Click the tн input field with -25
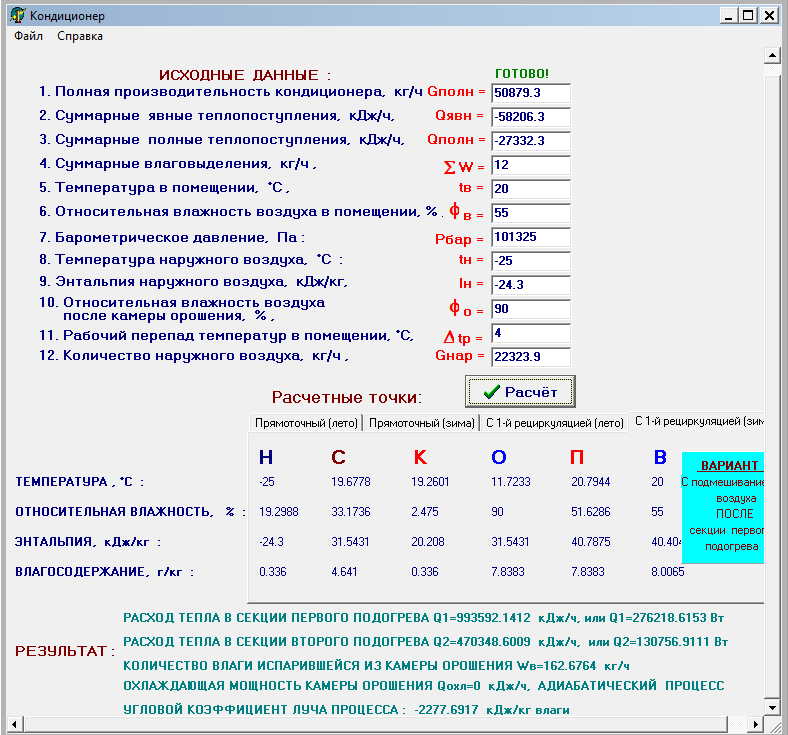Image resolution: width=788 pixels, height=735 pixels. pyautogui.click(x=531, y=261)
